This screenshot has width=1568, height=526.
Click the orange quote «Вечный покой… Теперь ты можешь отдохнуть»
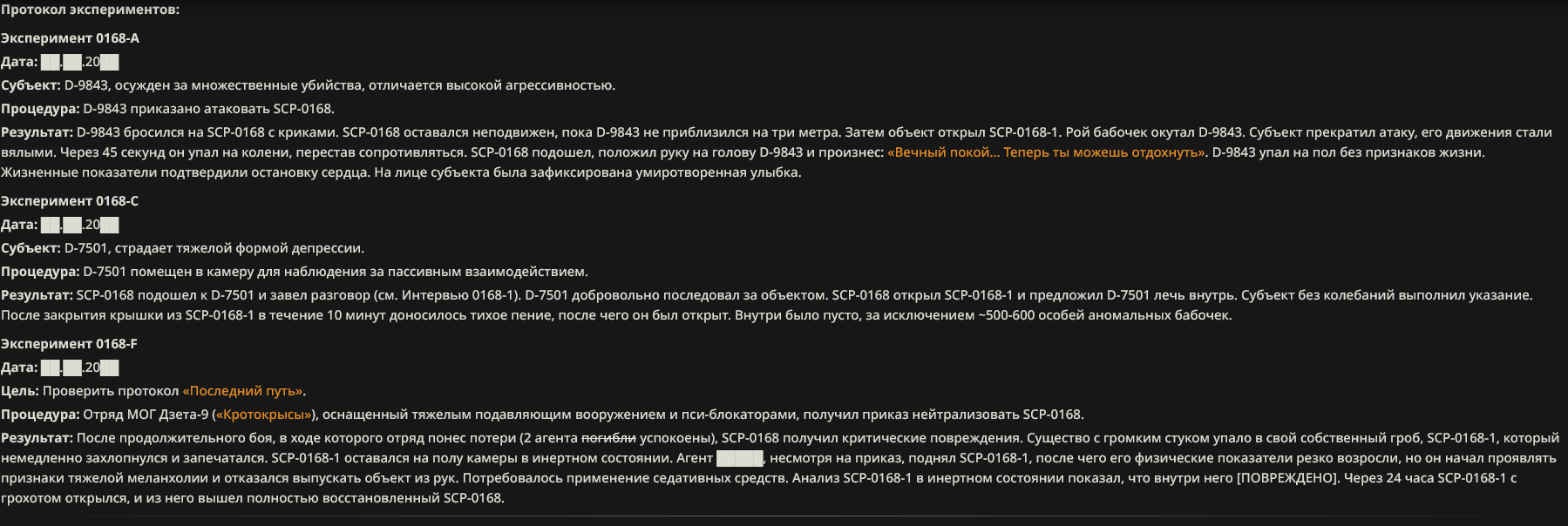[1046, 152]
